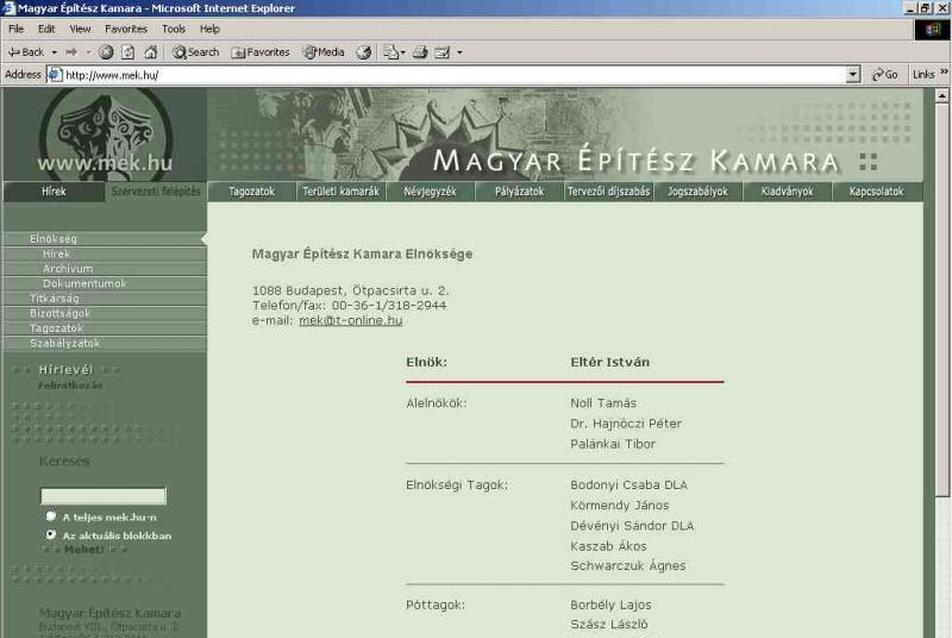Image resolution: width=952 pixels, height=638 pixels.
Task: Open Titkárság in the sidebar
Action: point(104,299)
